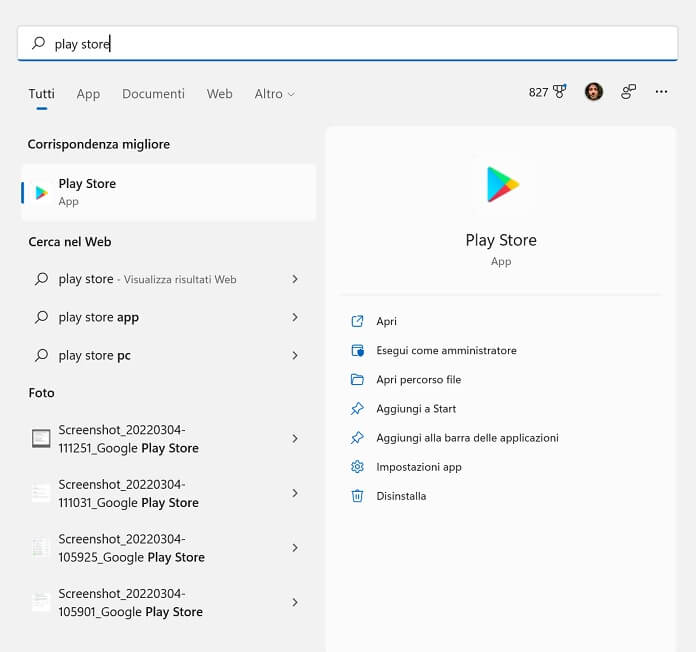Viewport: 696px width, 652px height.
Task: Open the 827 rewards points badge
Action: tap(547, 92)
